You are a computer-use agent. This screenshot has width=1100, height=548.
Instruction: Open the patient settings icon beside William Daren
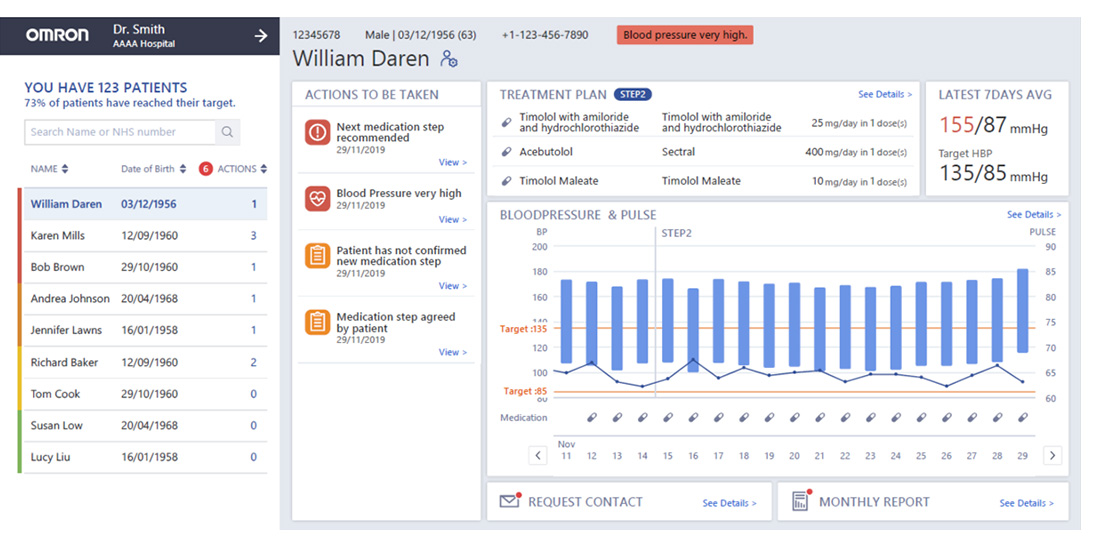coord(449,59)
